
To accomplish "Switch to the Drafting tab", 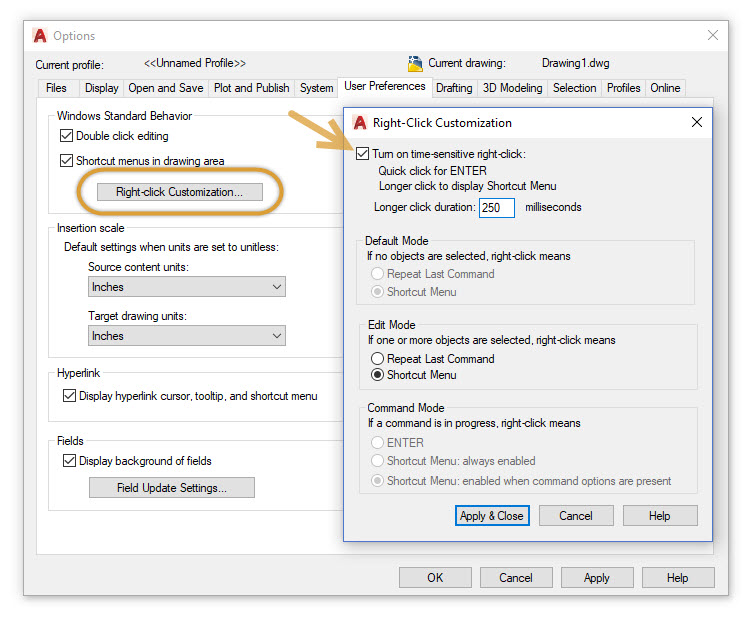I will [x=454, y=88].
